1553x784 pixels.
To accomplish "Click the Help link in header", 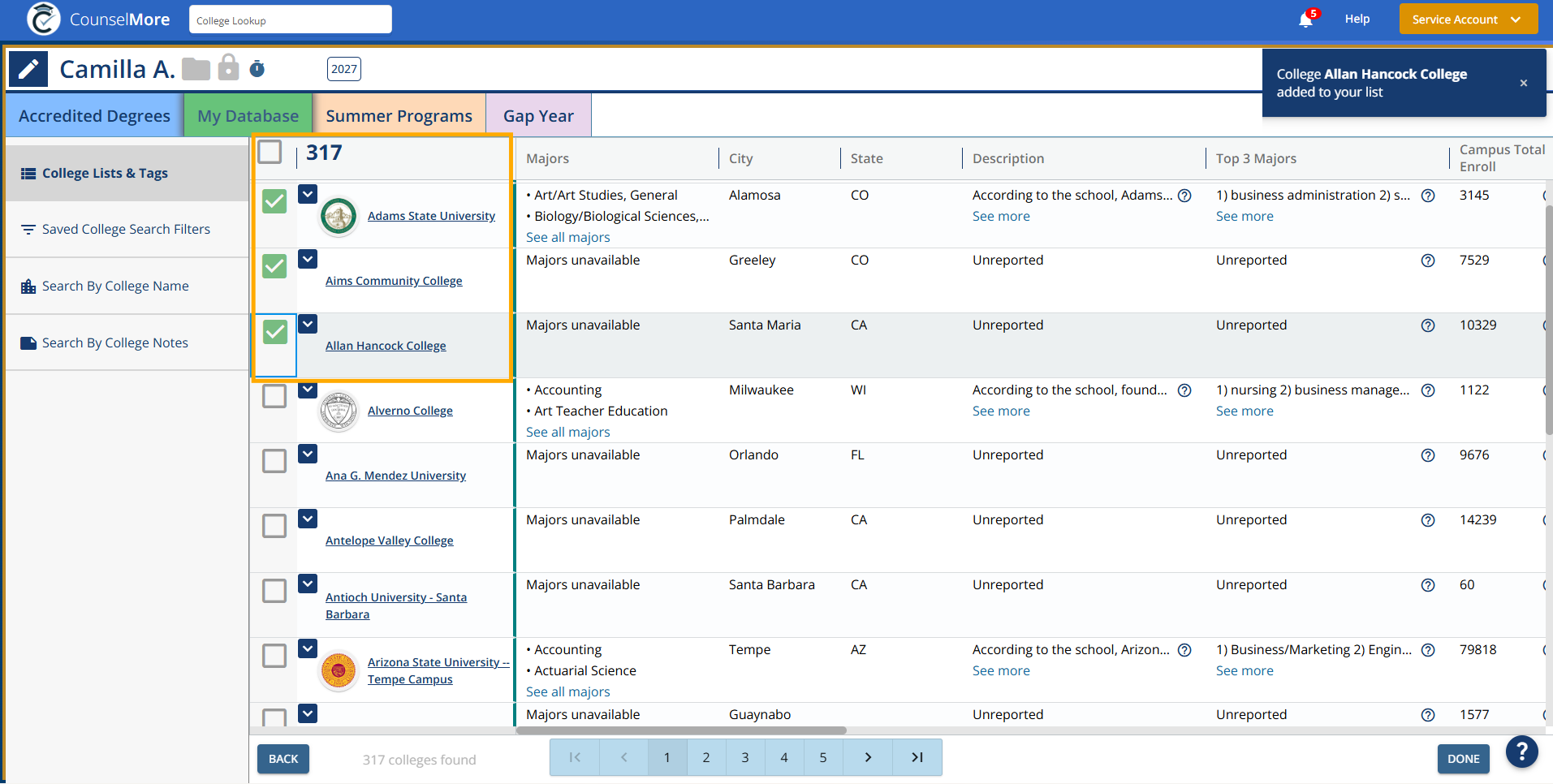I will click(x=1357, y=19).
